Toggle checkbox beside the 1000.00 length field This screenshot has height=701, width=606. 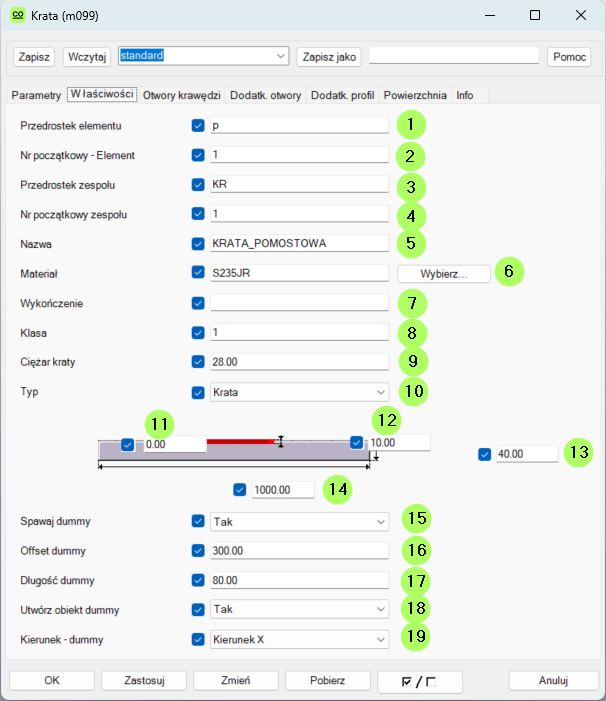coord(239,490)
